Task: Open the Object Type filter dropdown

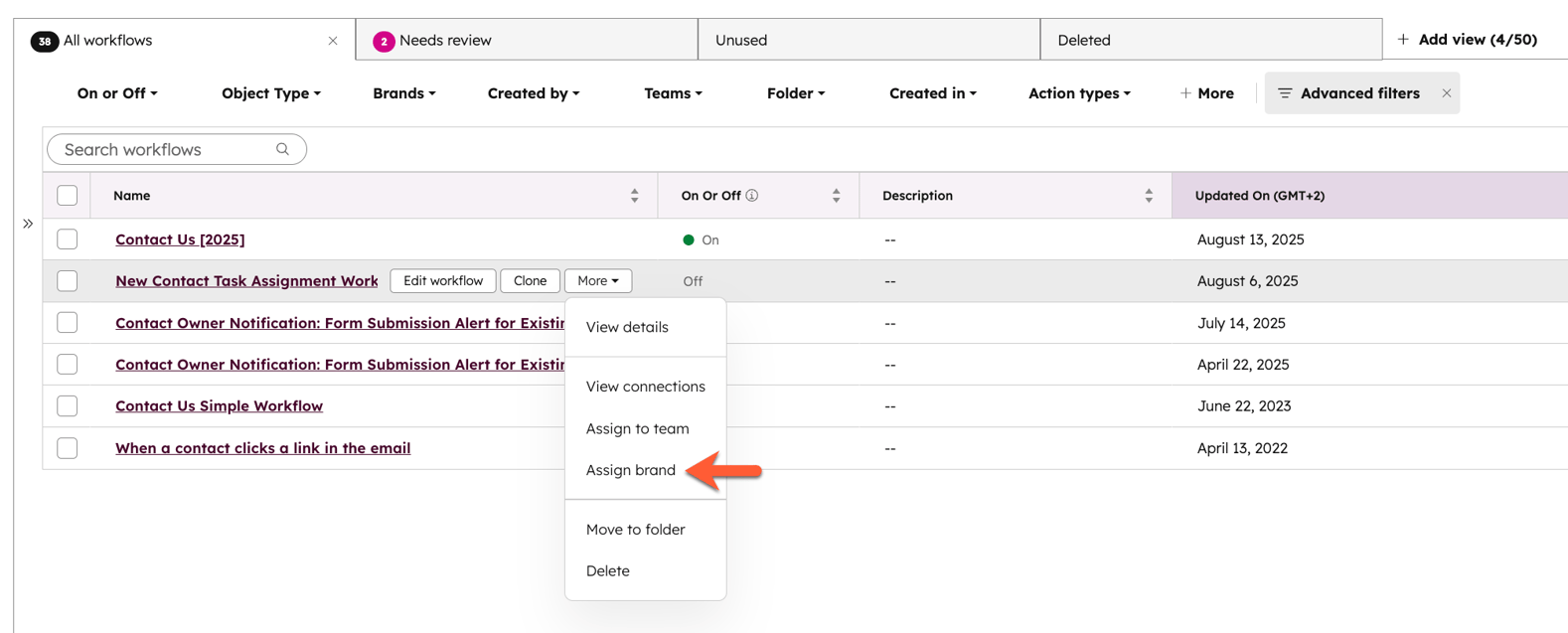Action: [x=270, y=93]
